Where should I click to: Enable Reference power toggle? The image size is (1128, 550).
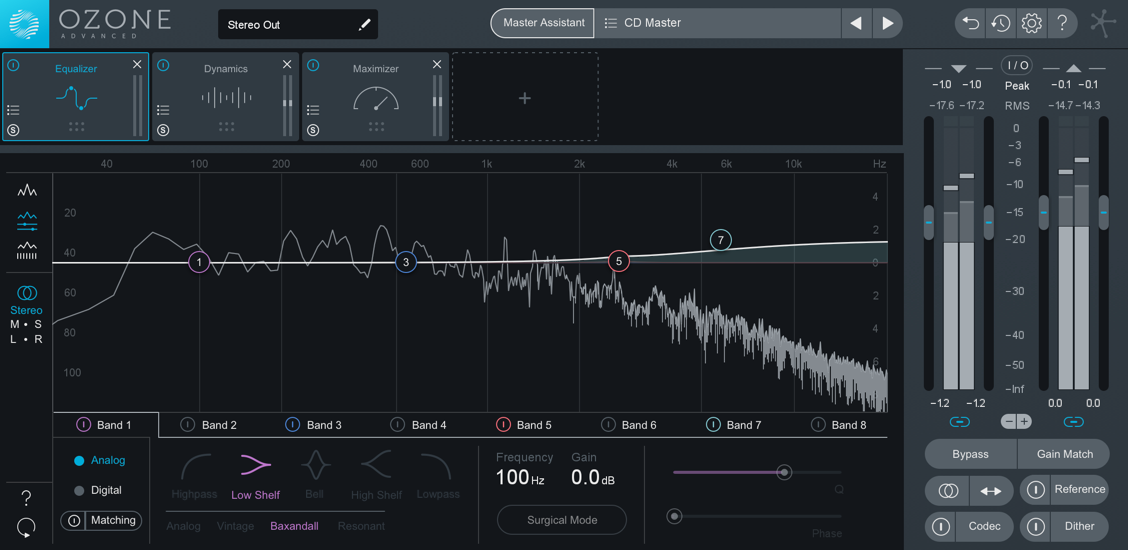(x=1035, y=490)
